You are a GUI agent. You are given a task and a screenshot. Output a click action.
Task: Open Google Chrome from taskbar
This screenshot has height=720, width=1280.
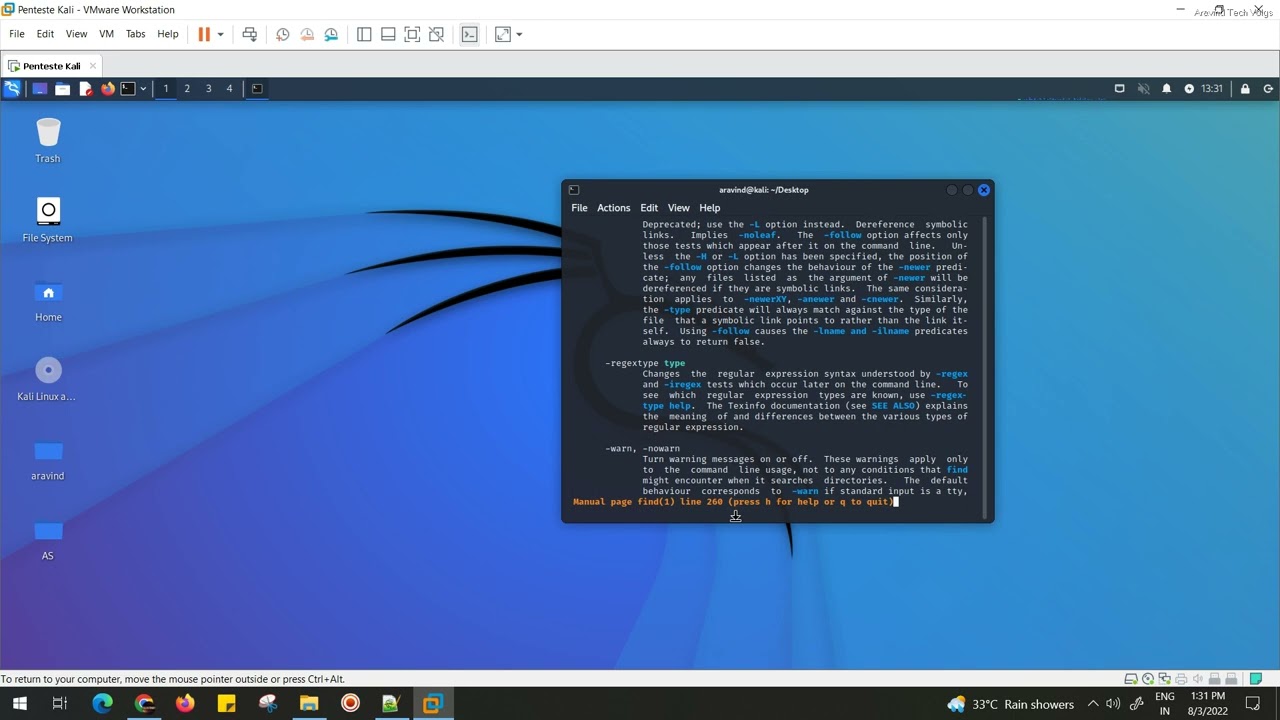[144, 703]
